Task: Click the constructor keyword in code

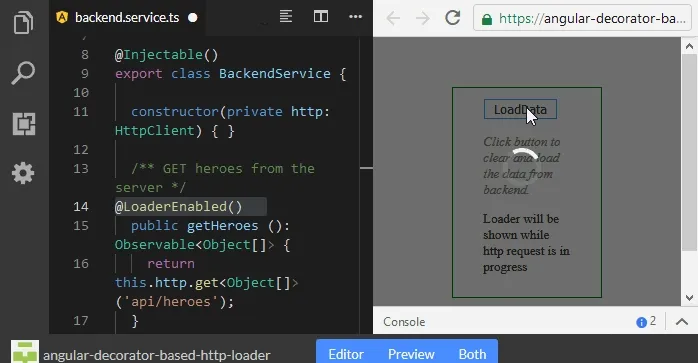Action: point(174,111)
